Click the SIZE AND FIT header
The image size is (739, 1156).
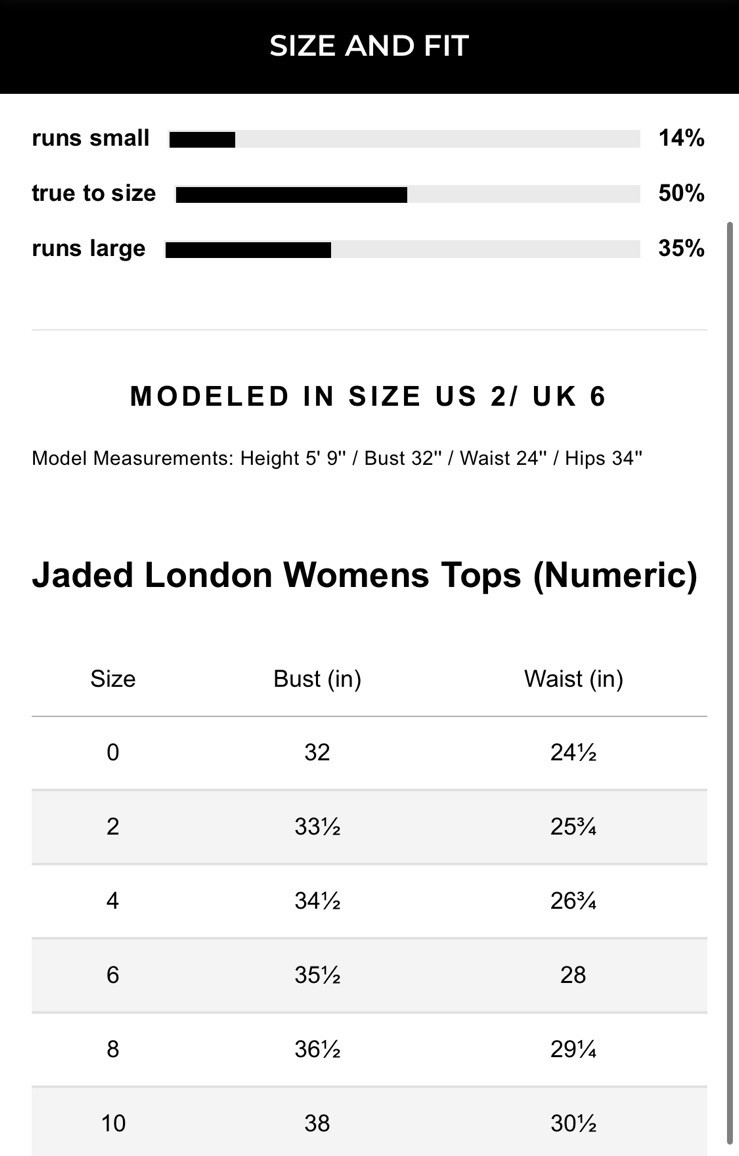pyautogui.click(x=369, y=46)
